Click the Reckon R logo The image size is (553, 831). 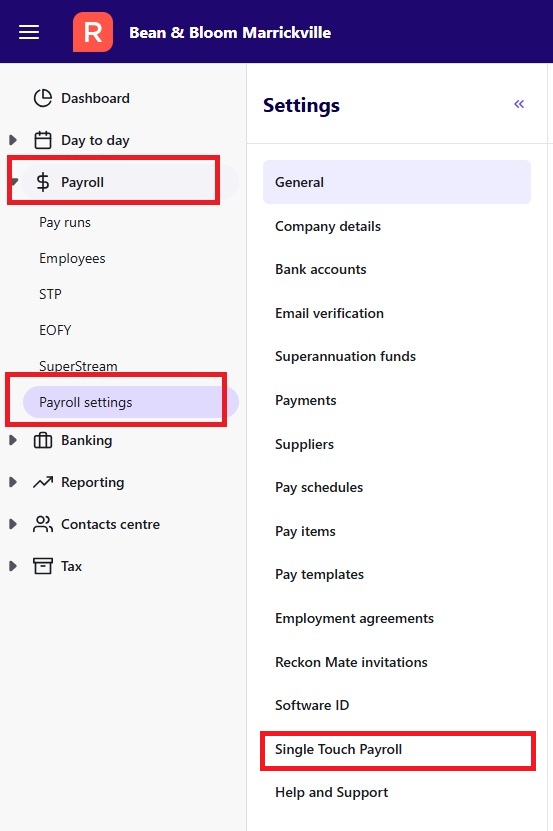[93, 32]
